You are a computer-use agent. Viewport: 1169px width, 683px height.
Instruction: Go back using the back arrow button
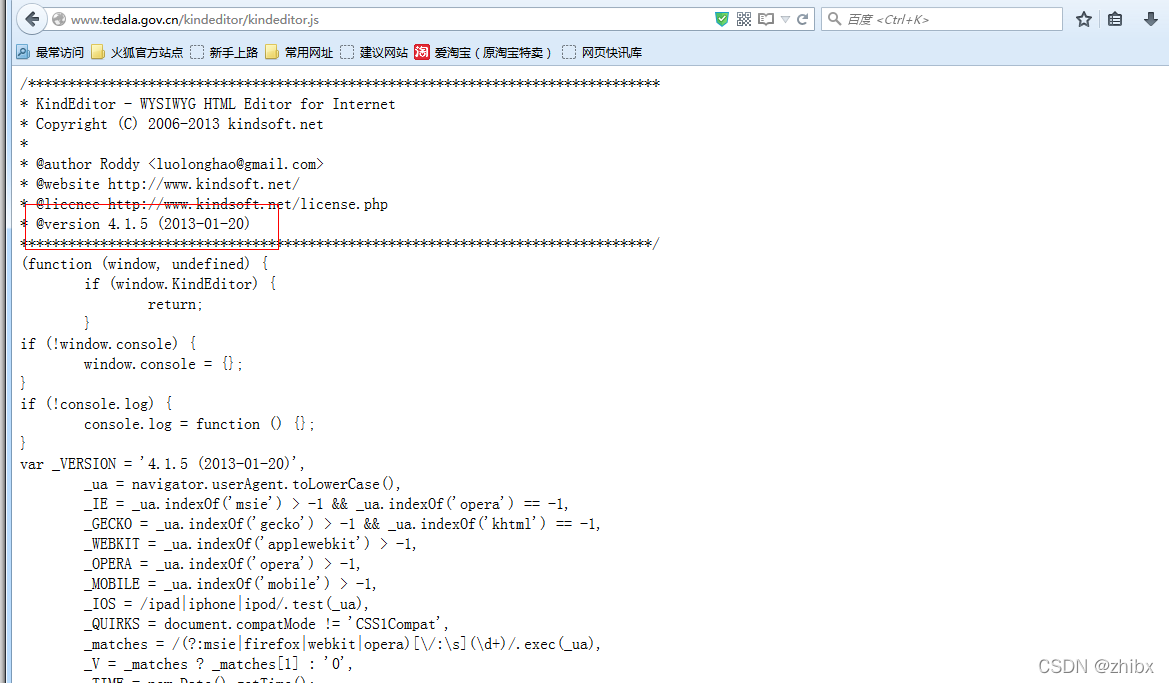(32, 19)
